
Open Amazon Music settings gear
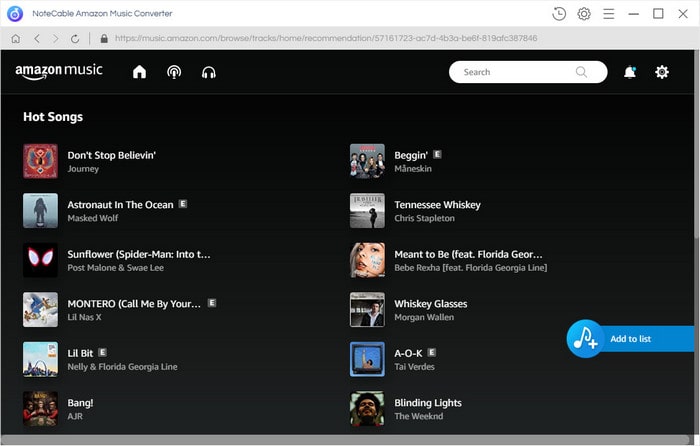pyautogui.click(x=662, y=72)
